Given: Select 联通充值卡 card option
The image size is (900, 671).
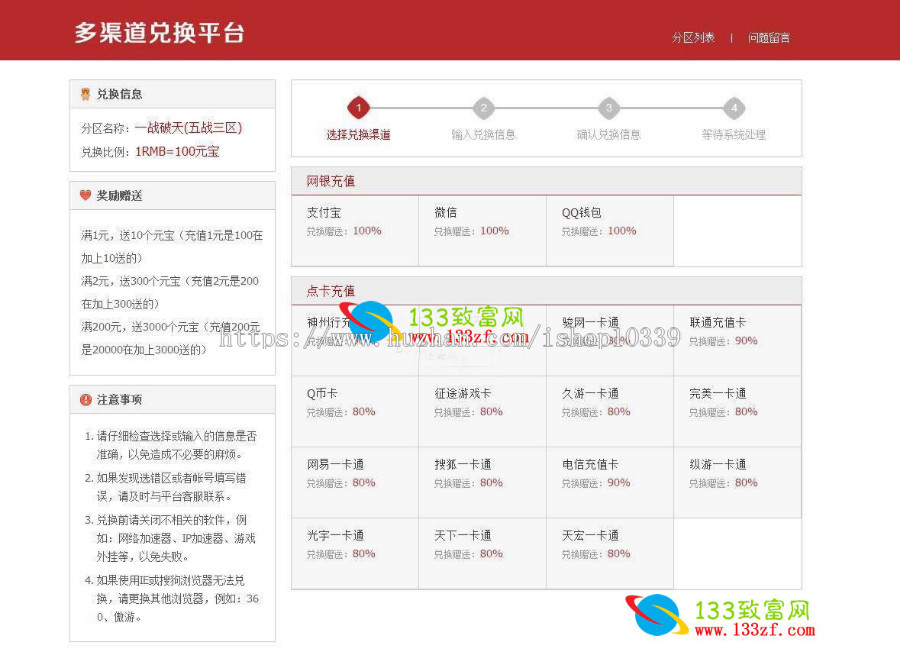Looking at the screenshot, I should 738,341.
